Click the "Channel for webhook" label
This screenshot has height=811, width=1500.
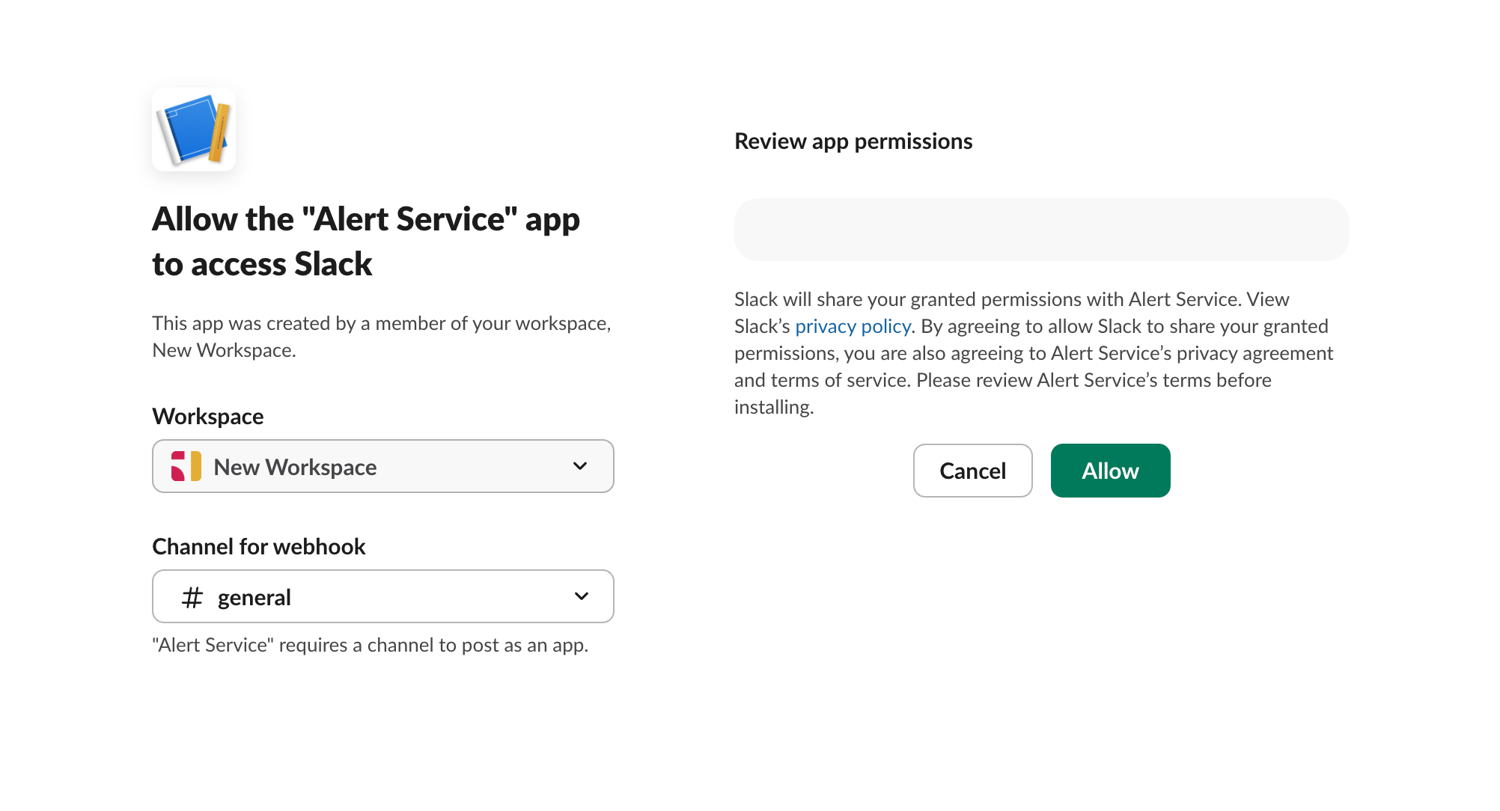pyautogui.click(x=259, y=546)
